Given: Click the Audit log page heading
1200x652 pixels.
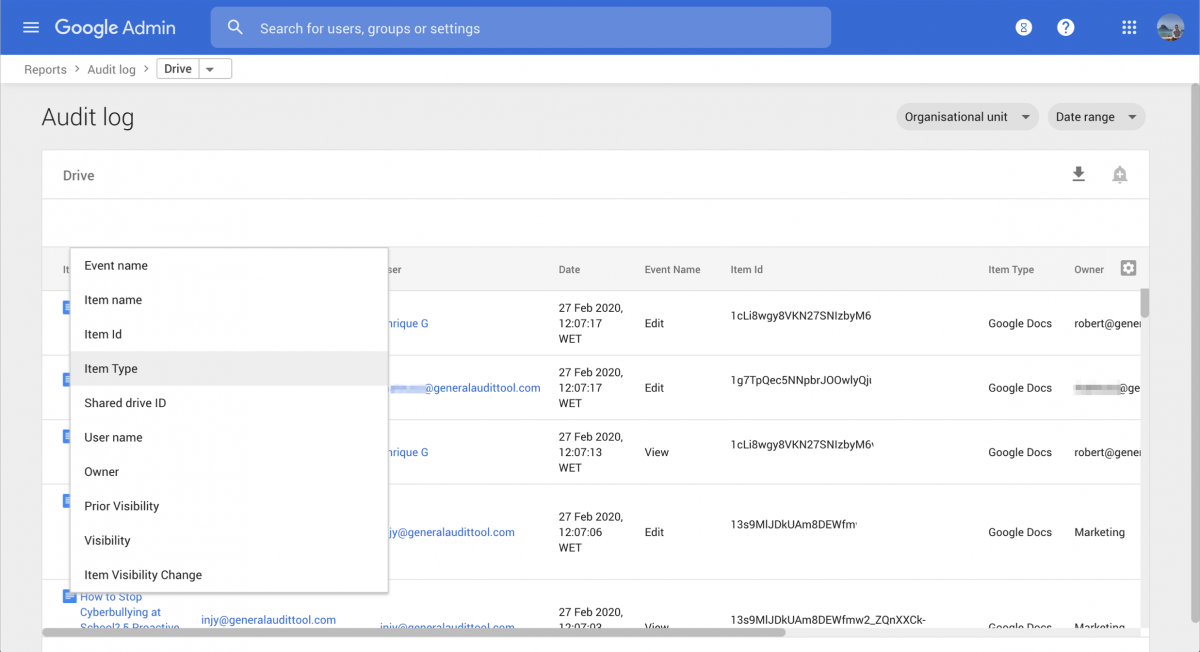Looking at the screenshot, I should (88, 117).
